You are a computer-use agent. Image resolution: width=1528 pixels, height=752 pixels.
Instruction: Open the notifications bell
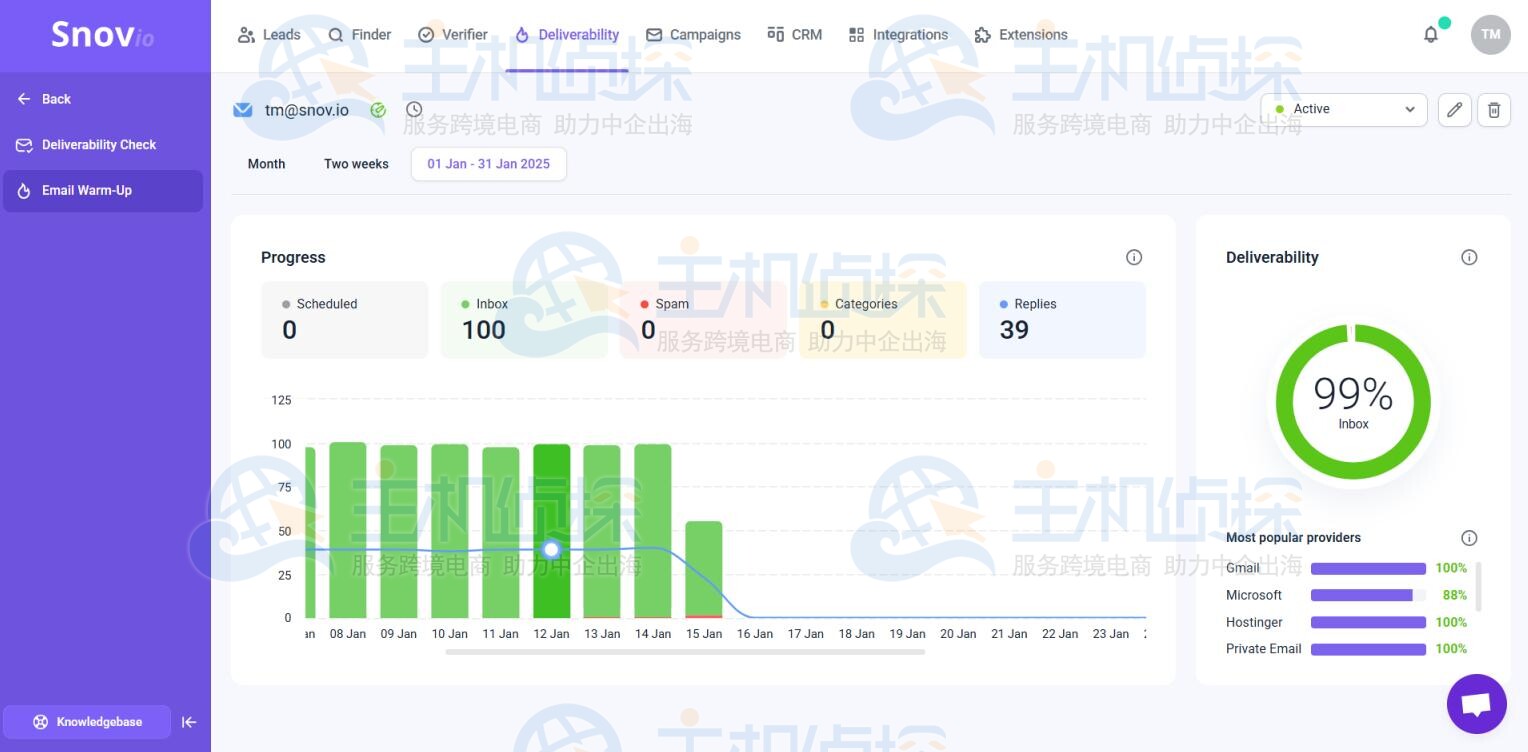click(x=1430, y=33)
